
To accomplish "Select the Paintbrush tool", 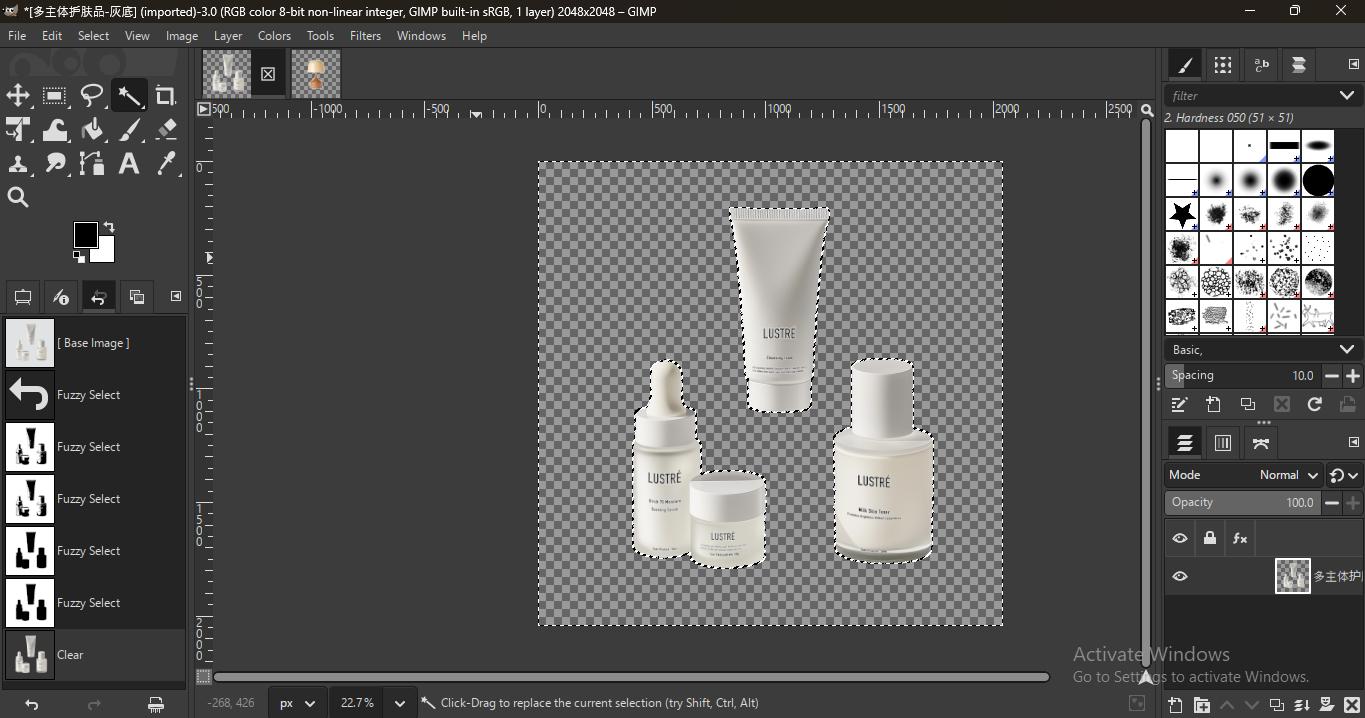I will (129, 130).
